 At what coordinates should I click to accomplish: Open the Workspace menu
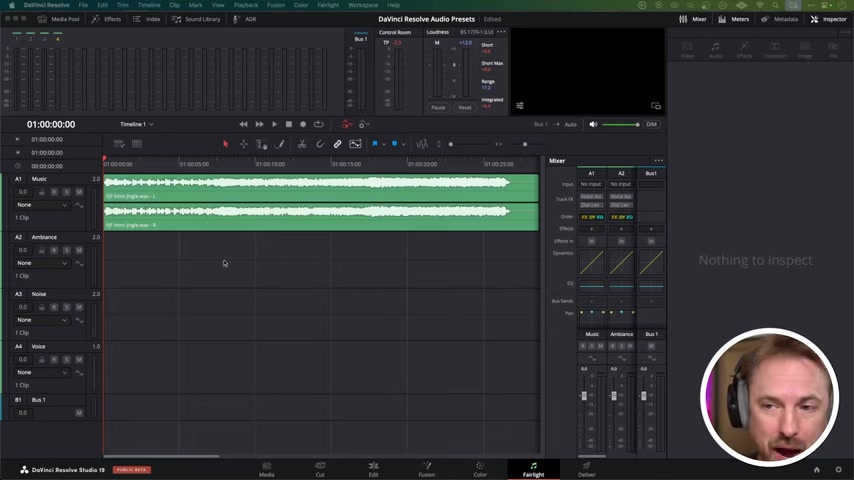363,5
